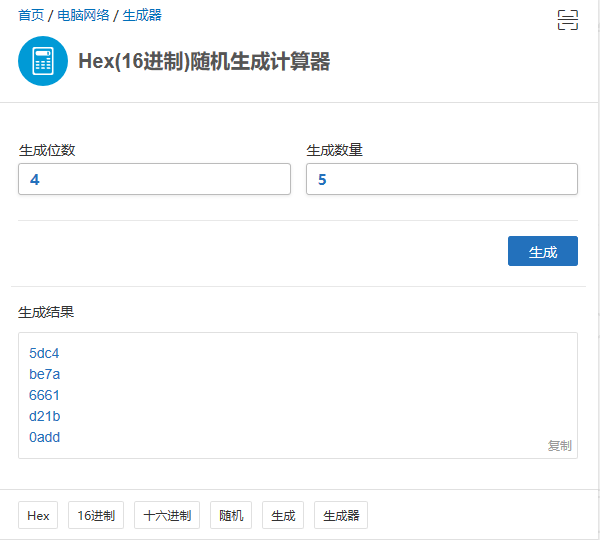Focus the 生成位数 input field
The image size is (600, 540).
(154, 180)
